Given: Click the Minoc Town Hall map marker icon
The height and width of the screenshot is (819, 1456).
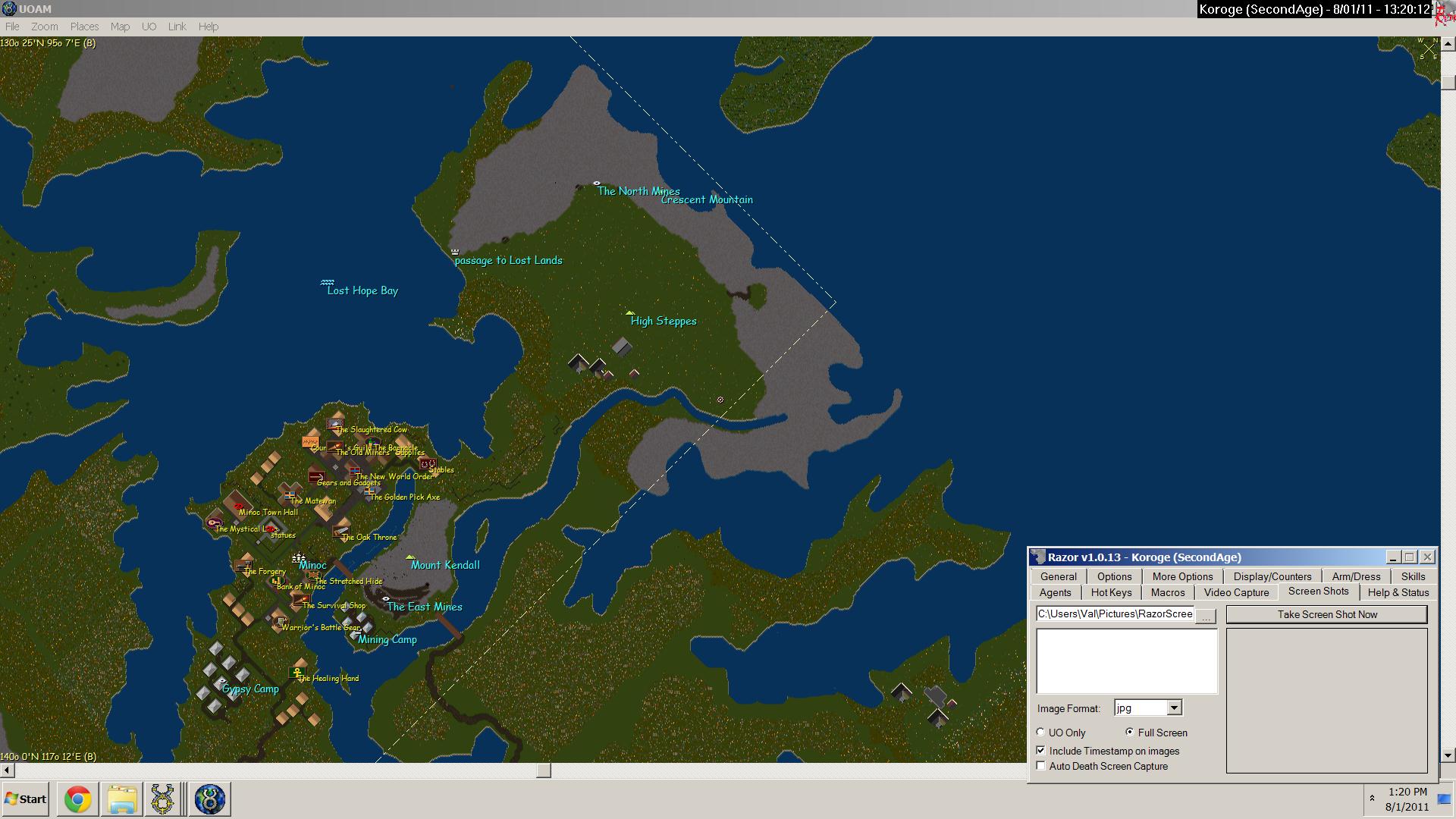Looking at the screenshot, I should (x=240, y=505).
